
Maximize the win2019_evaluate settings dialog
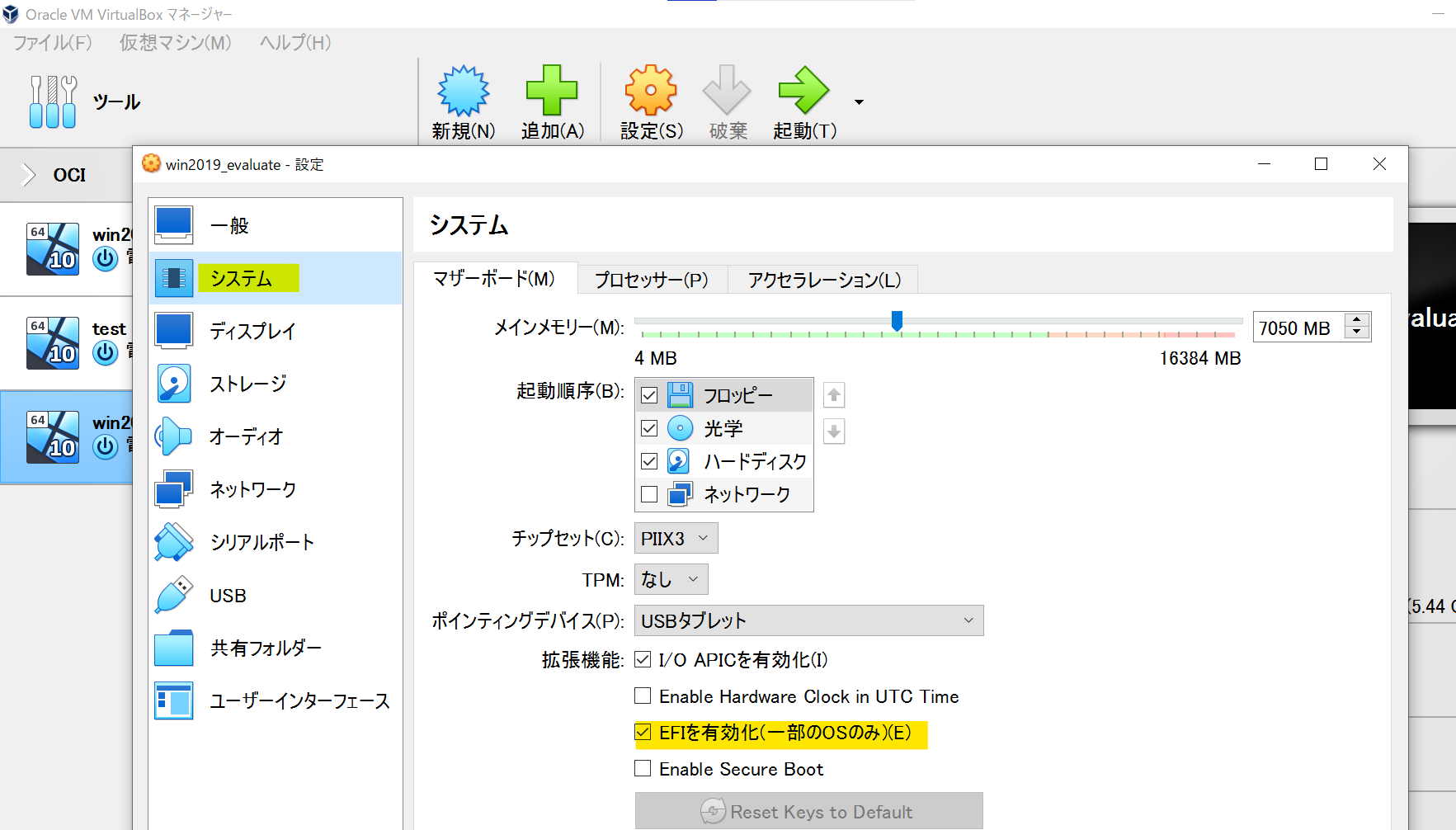1321,164
